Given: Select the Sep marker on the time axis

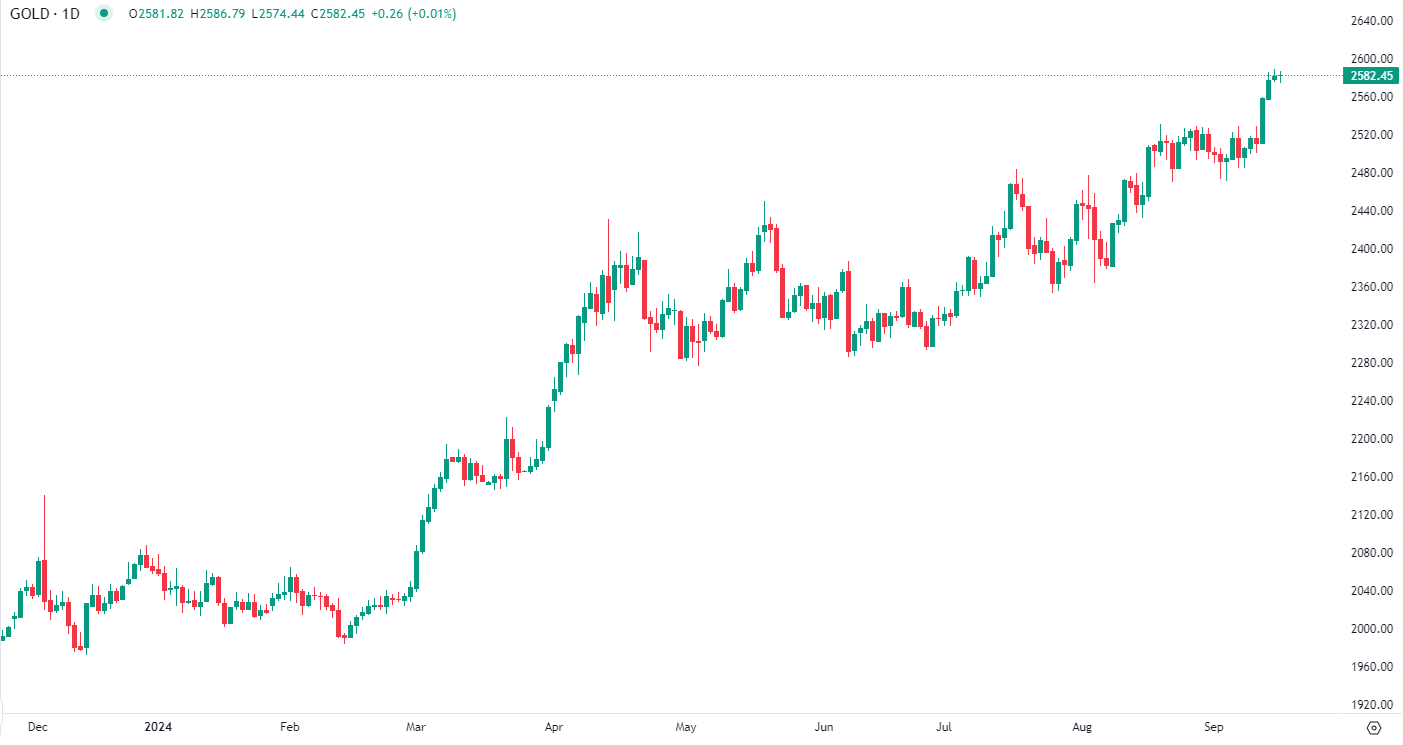Looking at the screenshot, I should (1214, 726).
